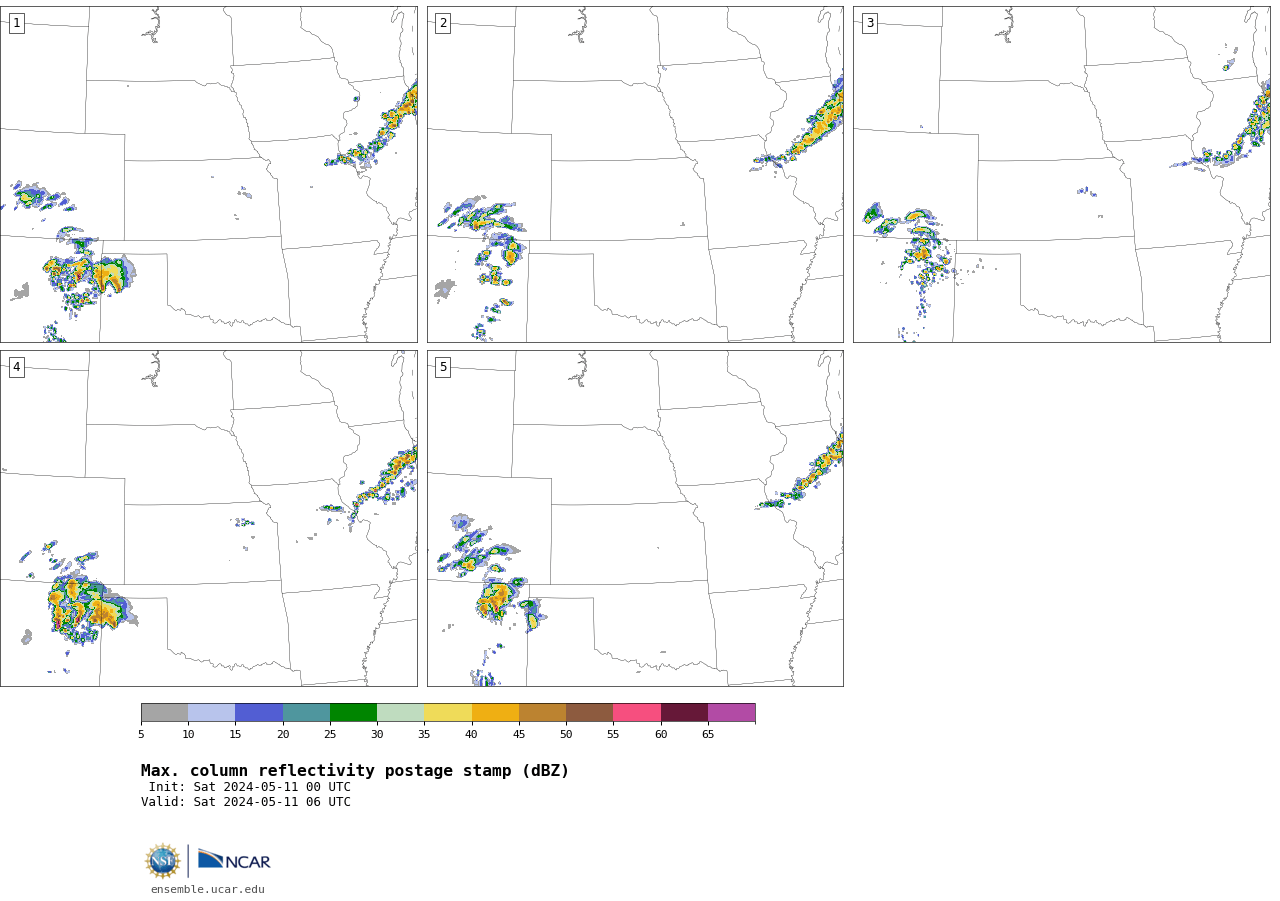Screen dimensions: 1280x901
Task: Click the ensemble.ucar.edu text
Action: [208, 889]
